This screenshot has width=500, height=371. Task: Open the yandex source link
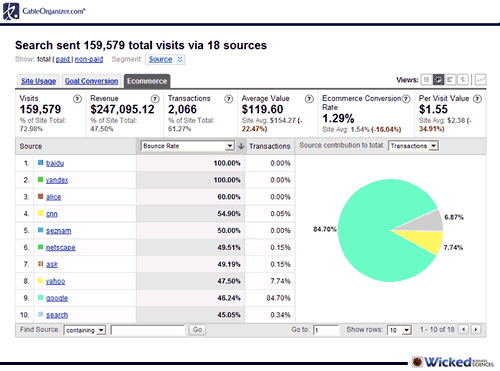click(x=57, y=180)
